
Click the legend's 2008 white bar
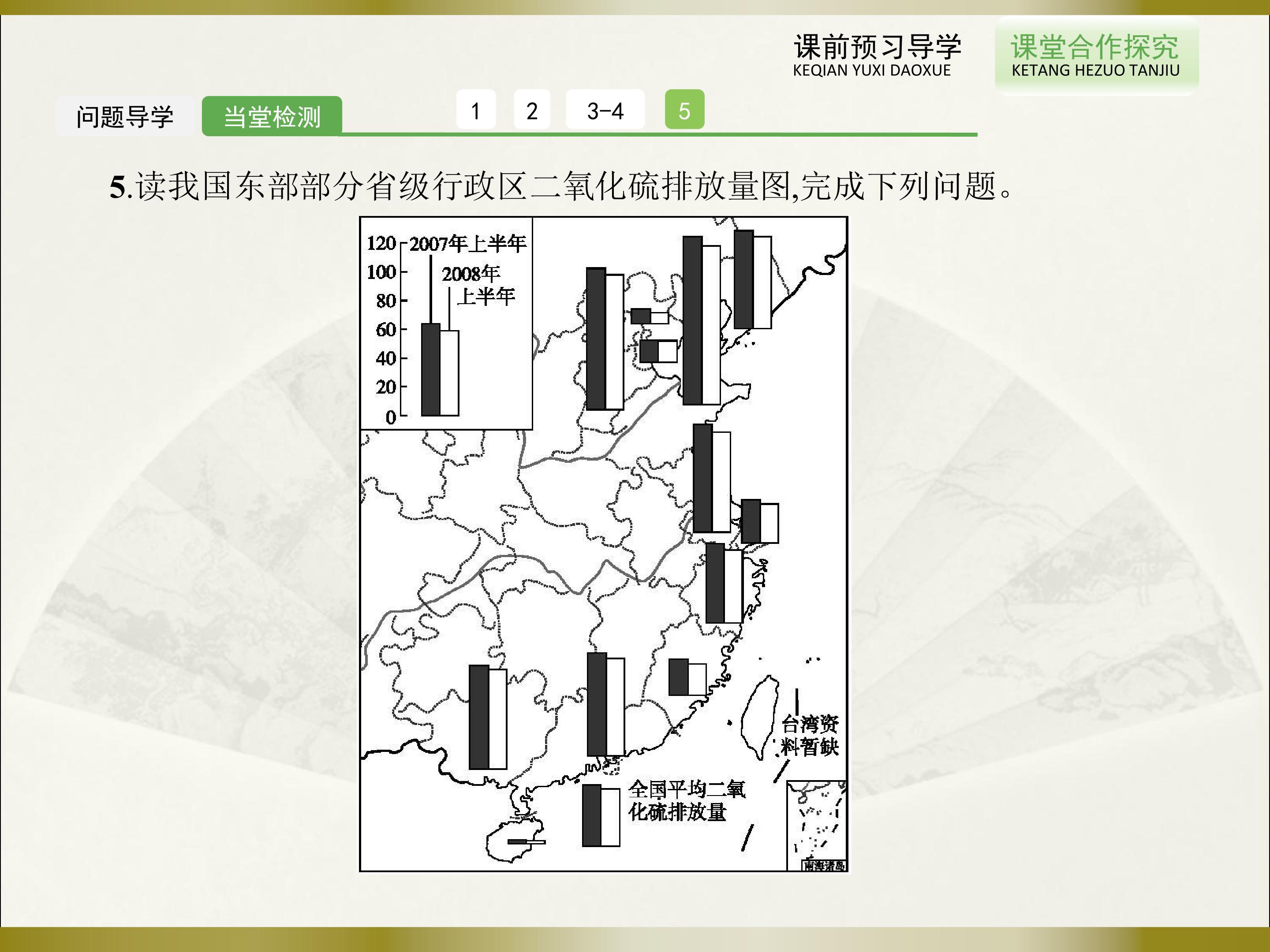(x=449, y=373)
